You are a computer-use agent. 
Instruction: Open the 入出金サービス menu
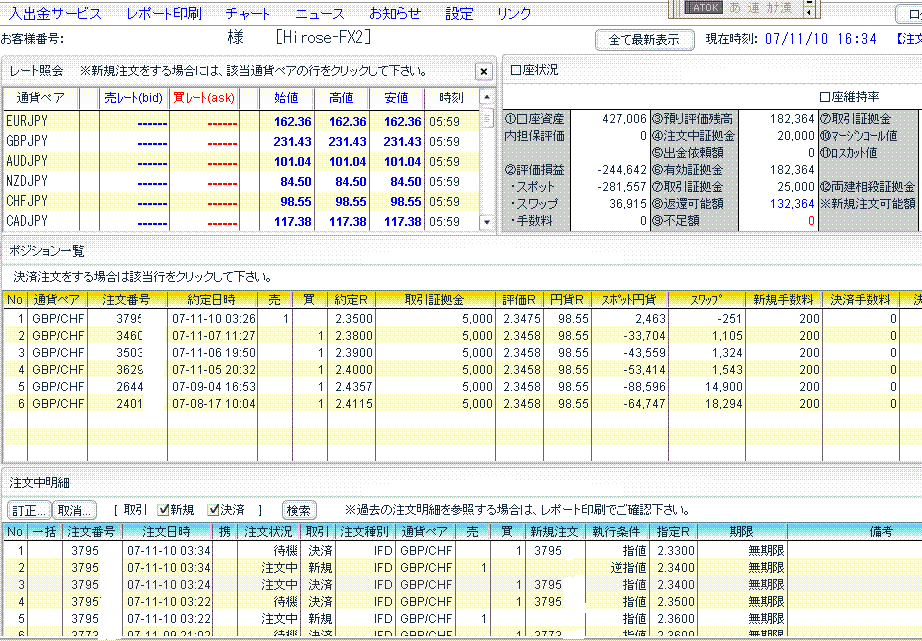click(55, 13)
